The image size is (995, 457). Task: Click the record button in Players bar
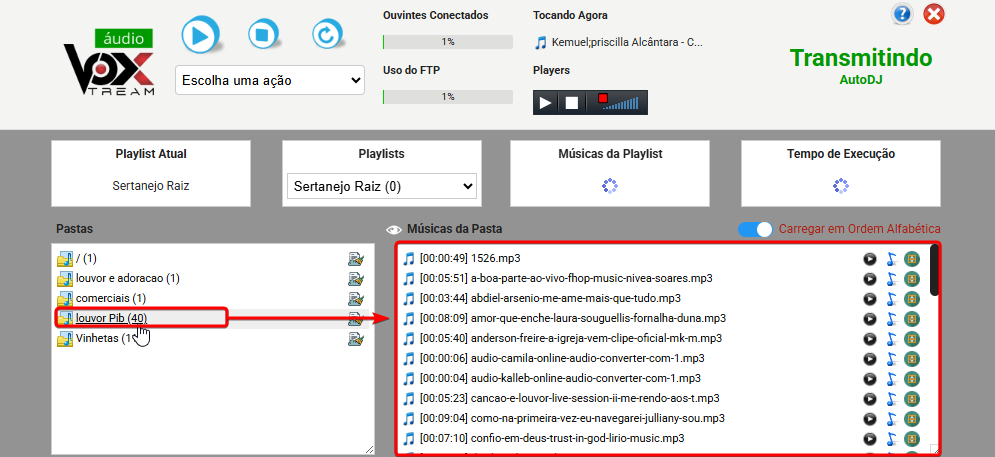click(602, 99)
